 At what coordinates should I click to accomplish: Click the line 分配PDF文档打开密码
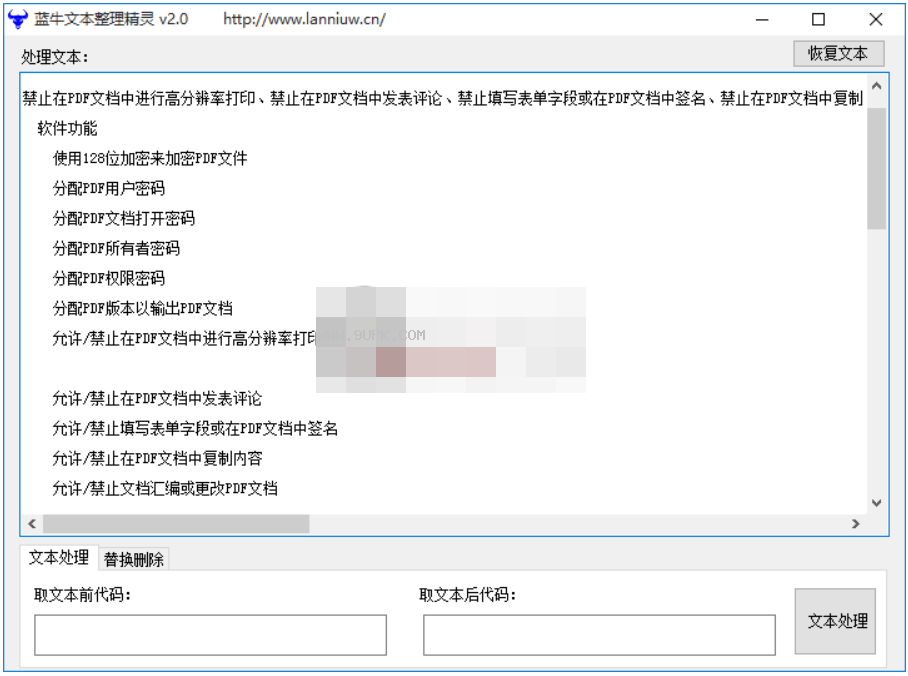coord(123,218)
